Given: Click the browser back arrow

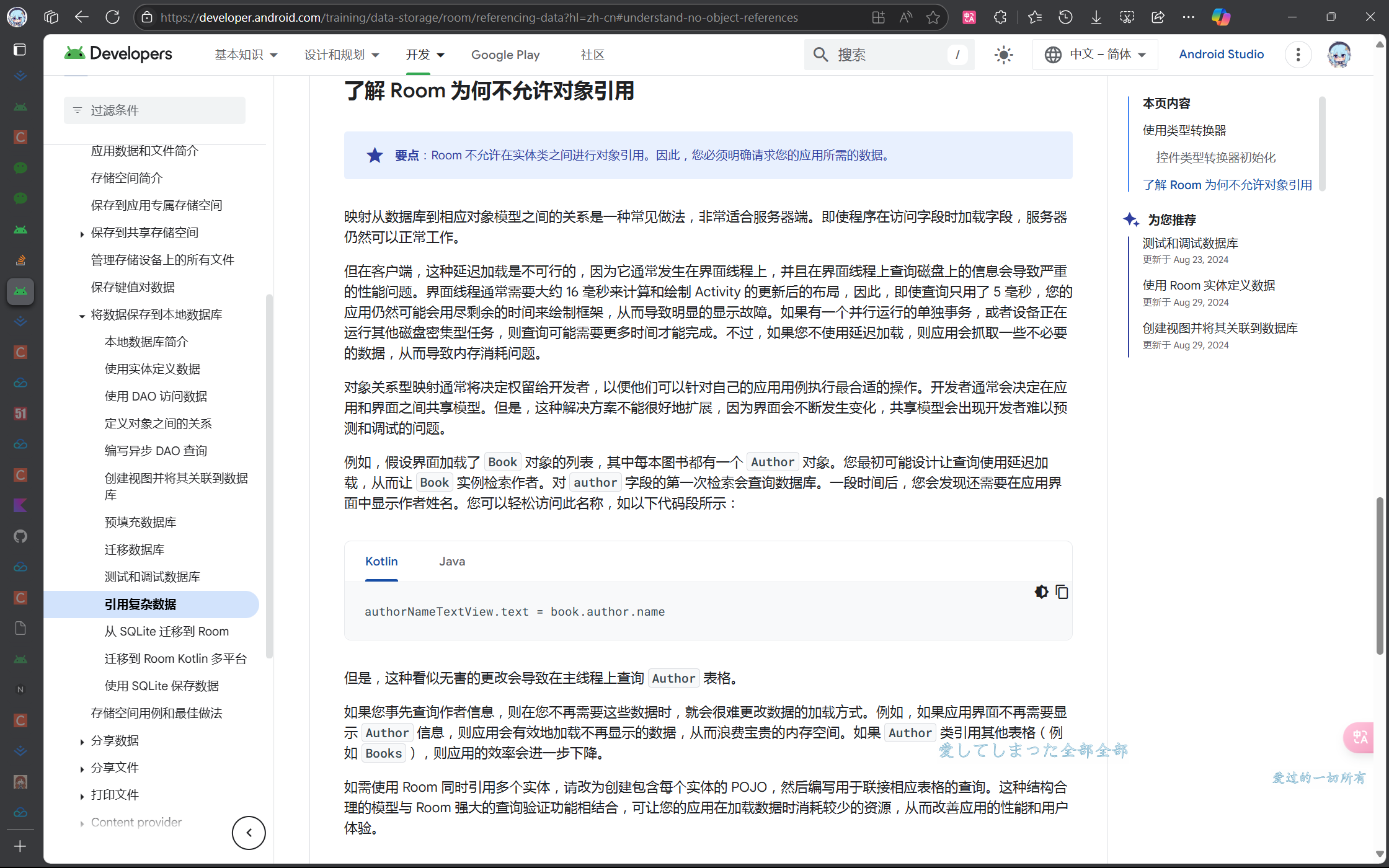Looking at the screenshot, I should 81,17.
